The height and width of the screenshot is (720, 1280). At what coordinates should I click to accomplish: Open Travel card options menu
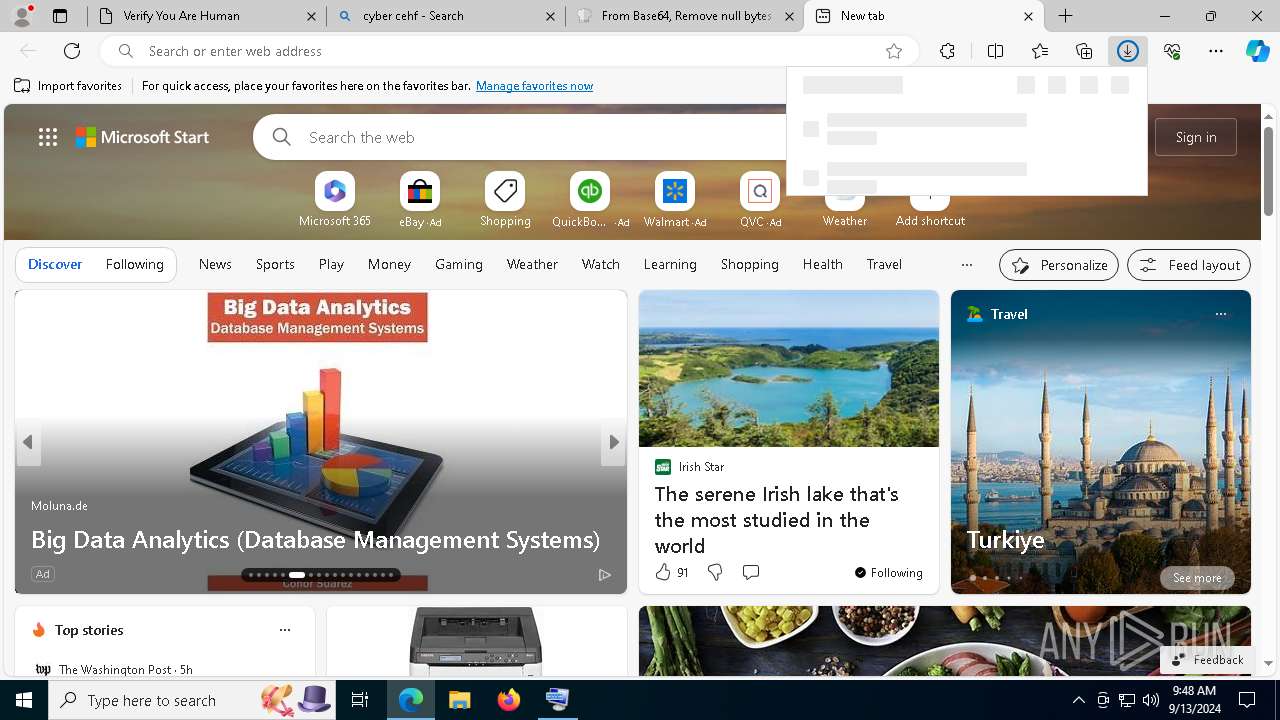(1220, 314)
